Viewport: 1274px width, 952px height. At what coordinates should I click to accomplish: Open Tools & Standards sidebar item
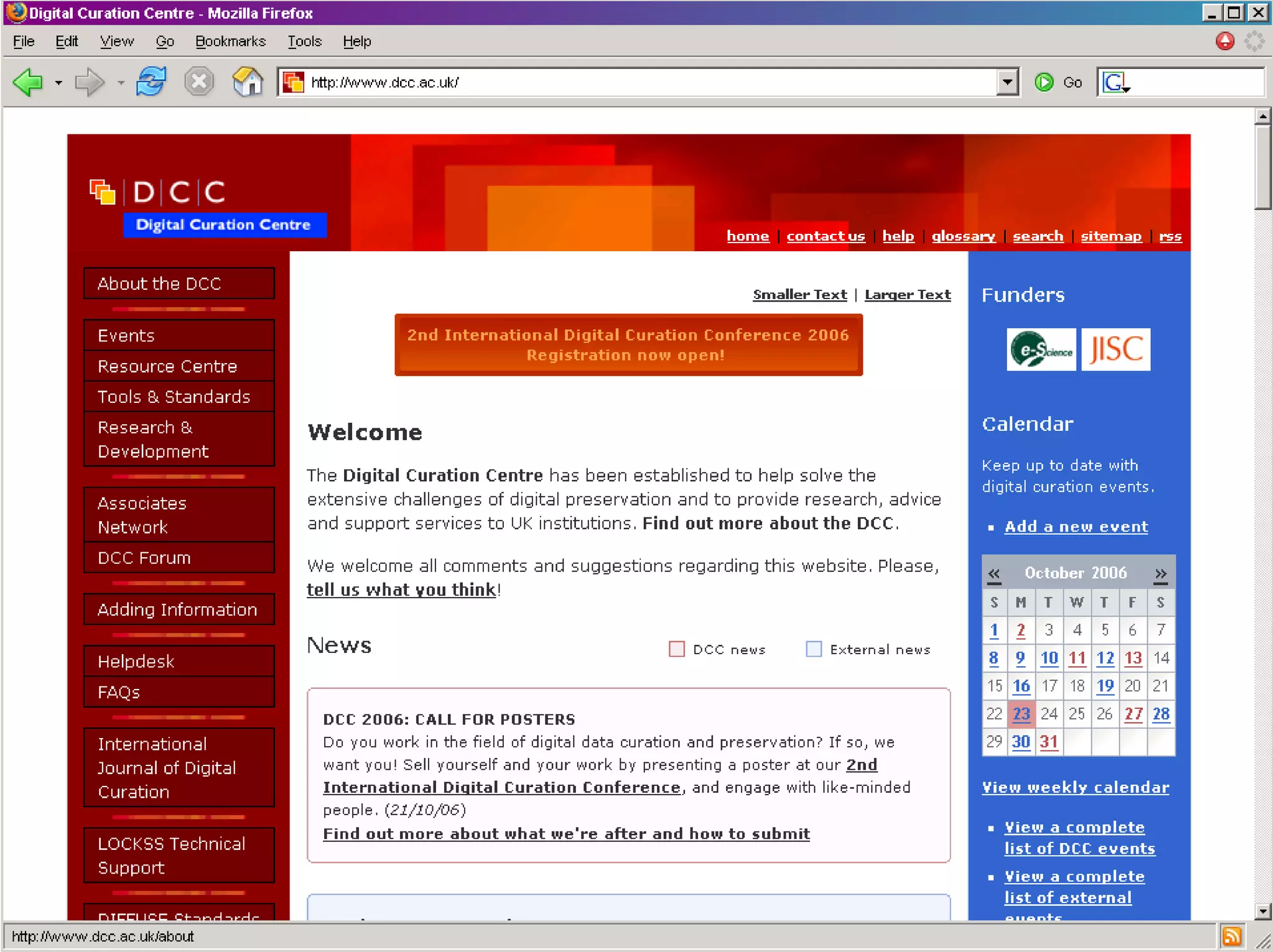tap(179, 396)
